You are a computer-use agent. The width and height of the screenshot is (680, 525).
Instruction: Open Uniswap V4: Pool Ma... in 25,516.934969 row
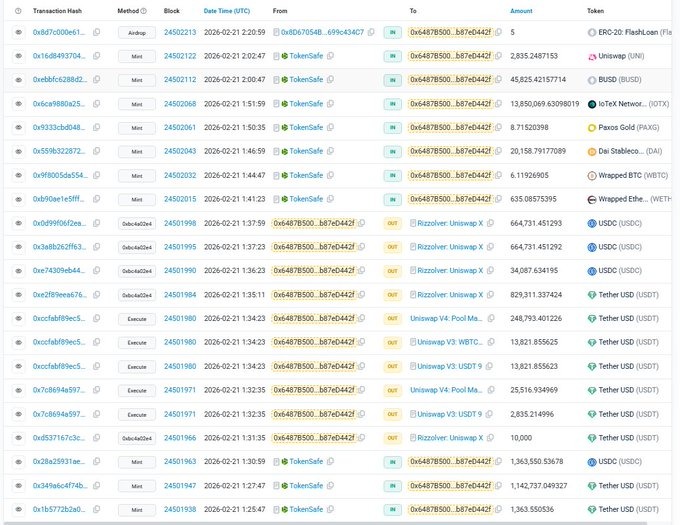click(x=446, y=390)
